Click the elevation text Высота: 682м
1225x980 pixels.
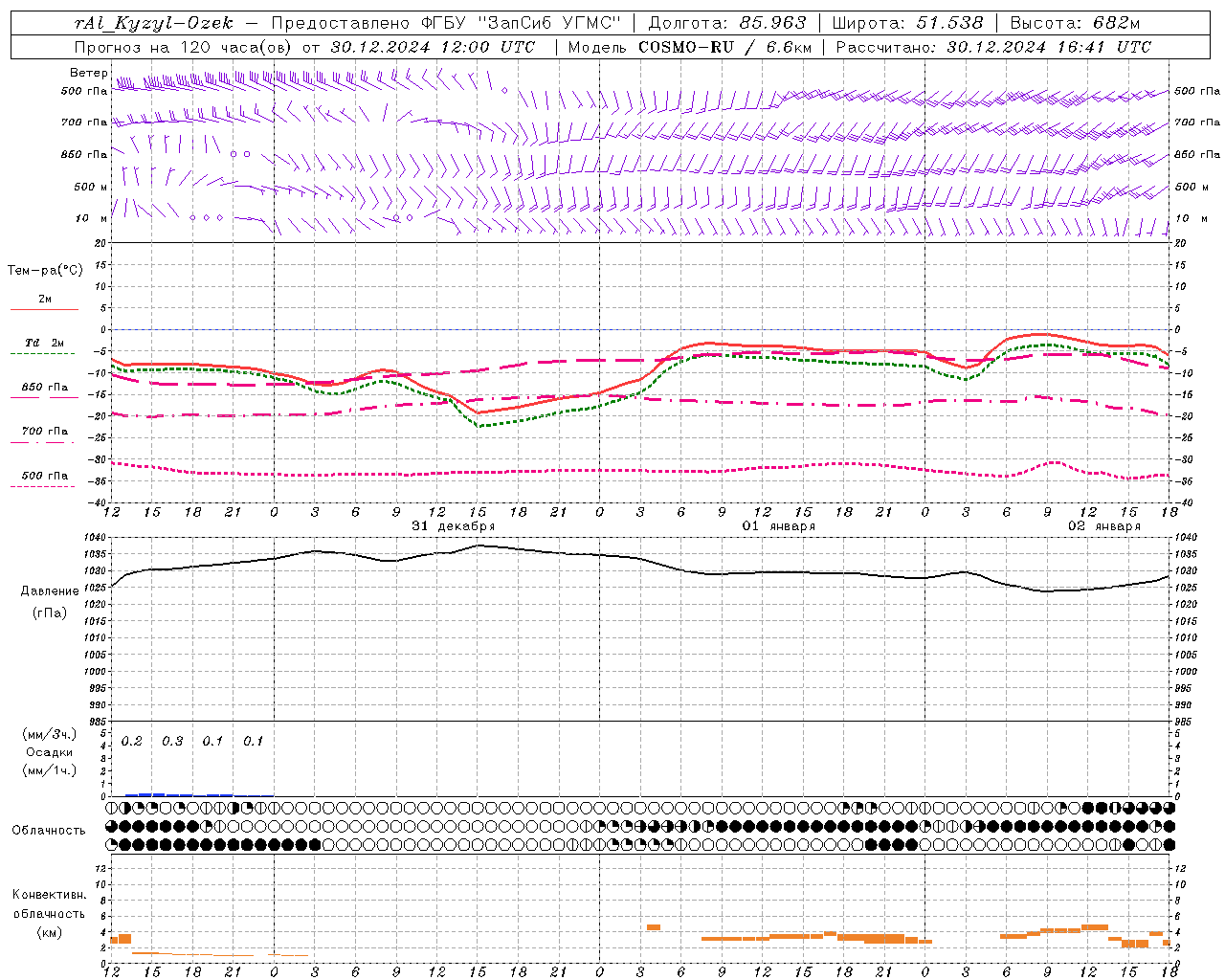tap(1075, 23)
